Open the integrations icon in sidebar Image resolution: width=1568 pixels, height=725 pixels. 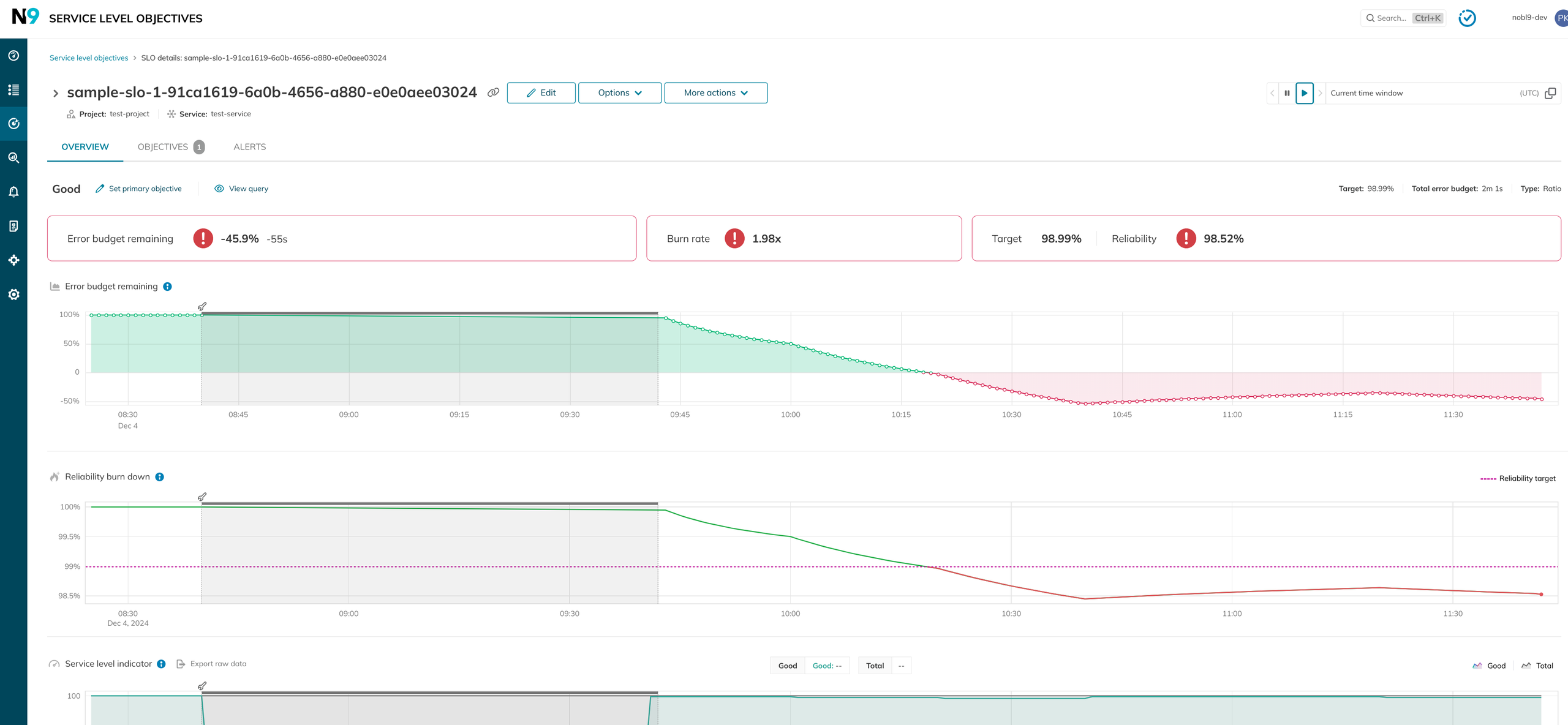13,260
